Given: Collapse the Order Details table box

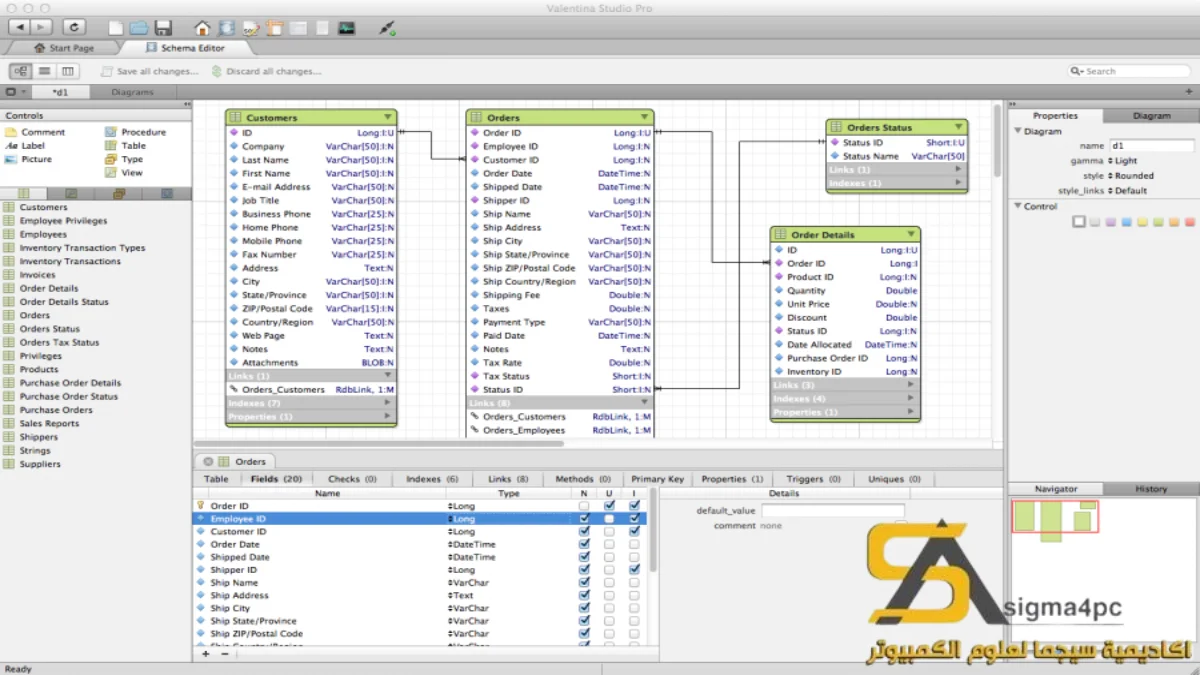Looking at the screenshot, I should pos(911,235).
